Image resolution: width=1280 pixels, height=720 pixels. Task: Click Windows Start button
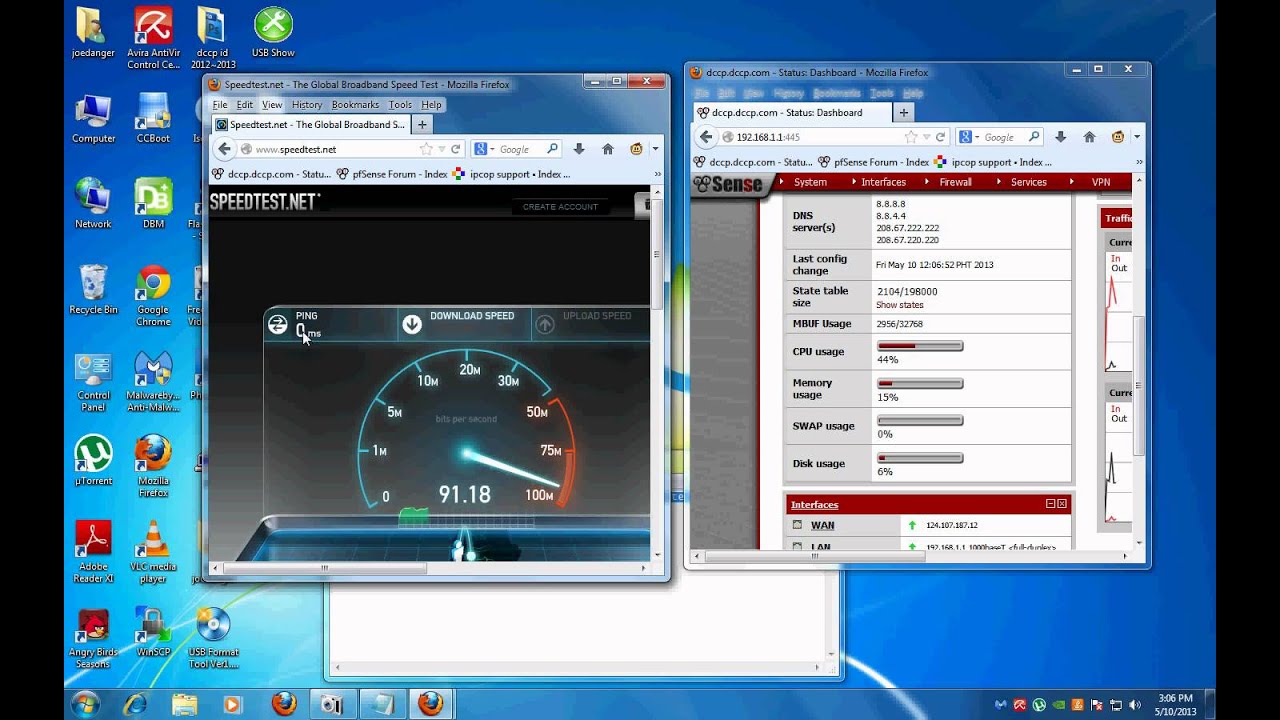coord(85,703)
